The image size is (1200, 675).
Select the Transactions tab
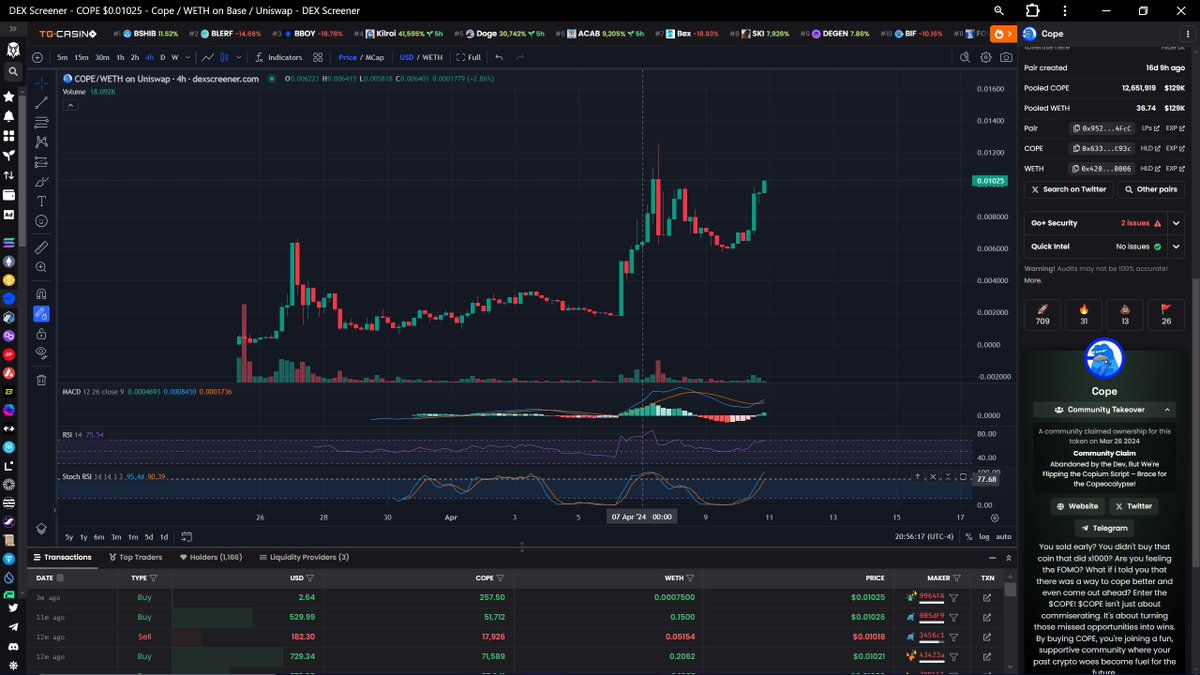click(x=62, y=557)
